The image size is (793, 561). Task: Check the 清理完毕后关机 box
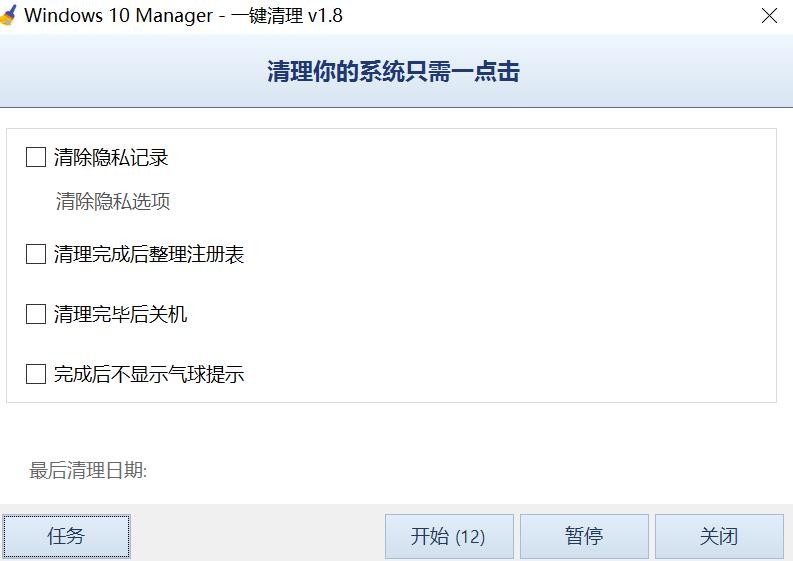[x=36, y=314]
